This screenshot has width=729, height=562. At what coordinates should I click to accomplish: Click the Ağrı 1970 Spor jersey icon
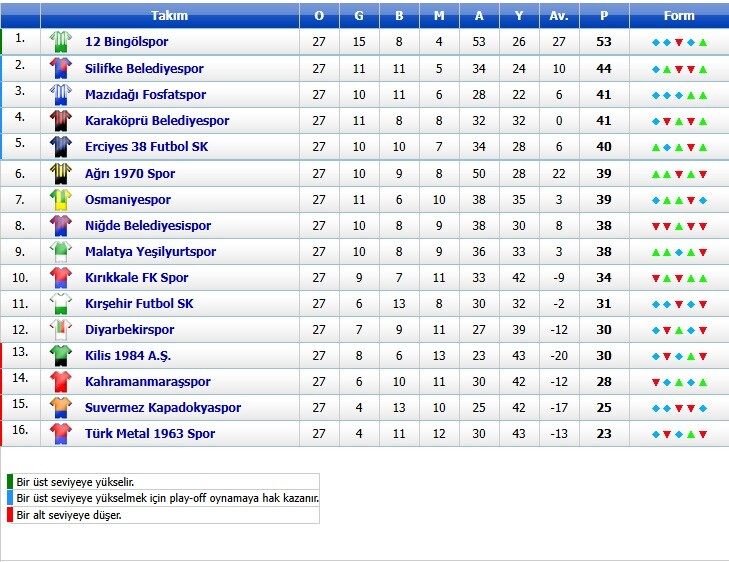pos(61,173)
